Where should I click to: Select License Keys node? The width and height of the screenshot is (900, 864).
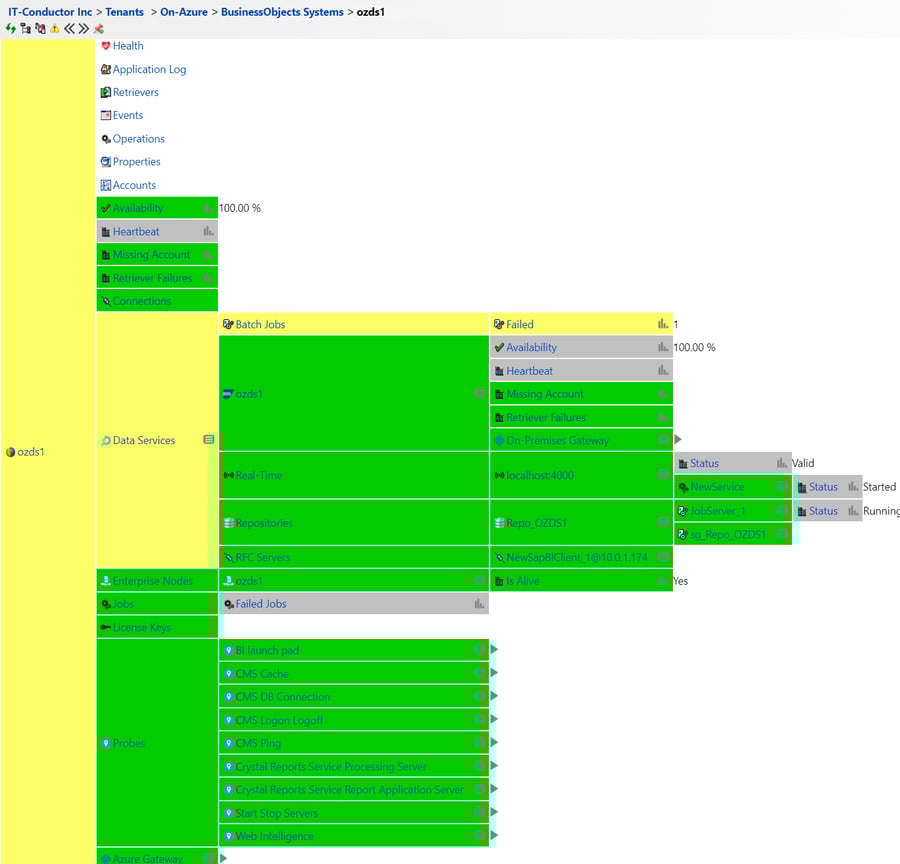[x=157, y=627]
